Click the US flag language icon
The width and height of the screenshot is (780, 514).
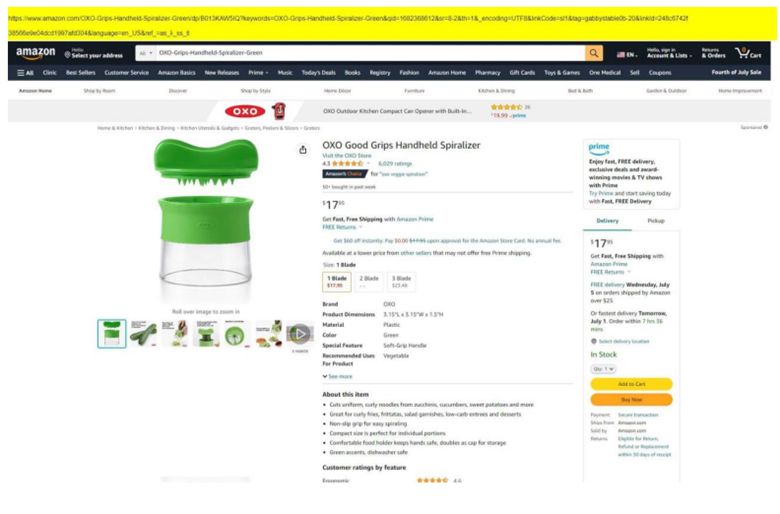click(621, 54)
